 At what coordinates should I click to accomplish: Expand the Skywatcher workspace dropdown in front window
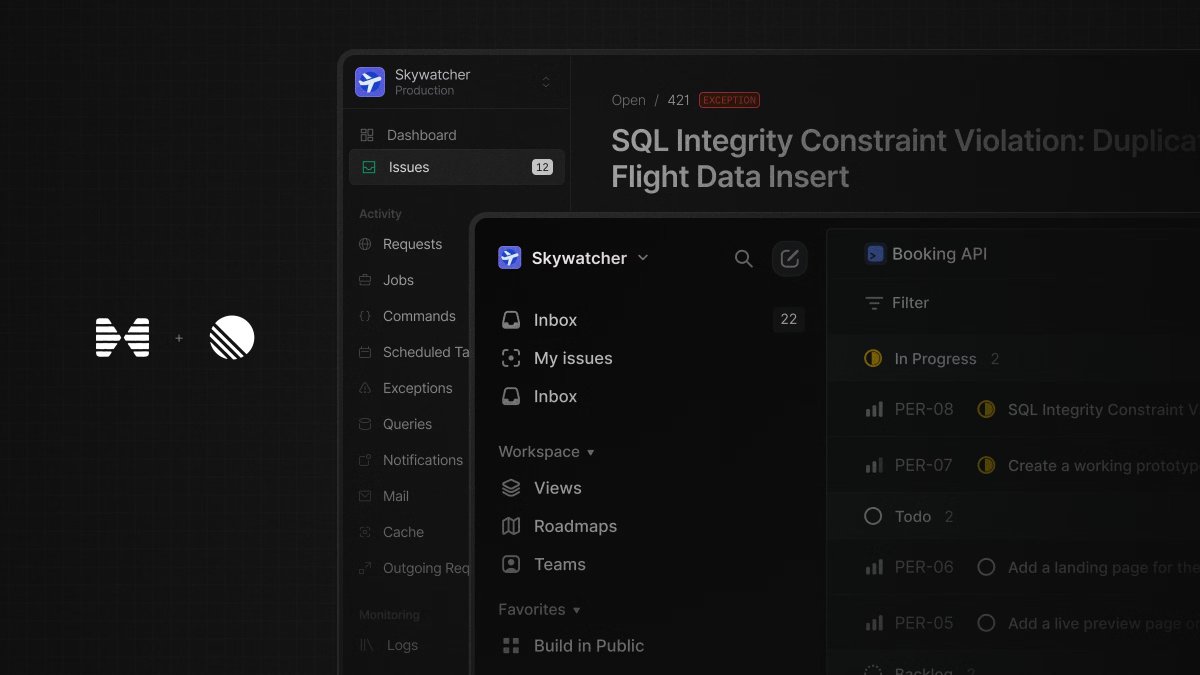click(643, 258)
